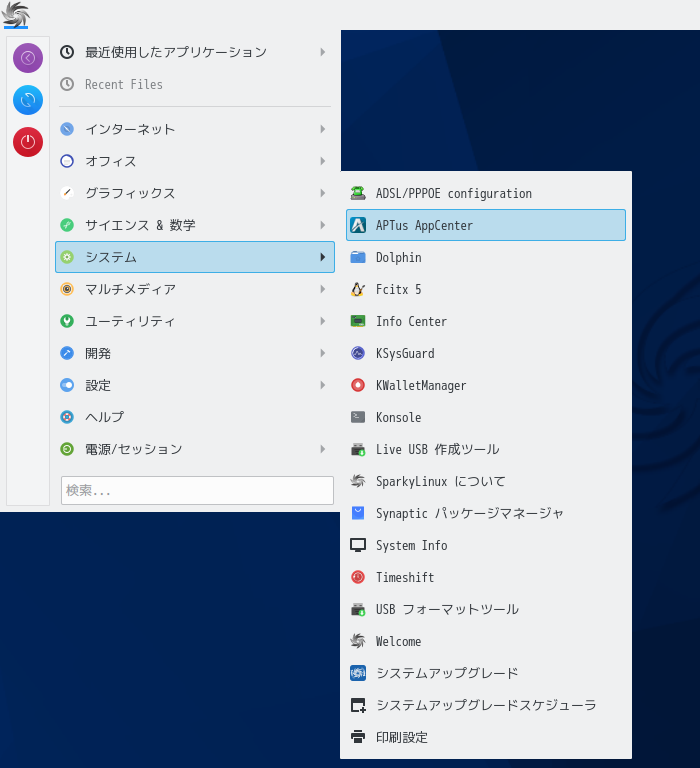This screenshot has width=700, height=768.
Task: Expand the オフィス submenu arrow
Action: [322, 161]
